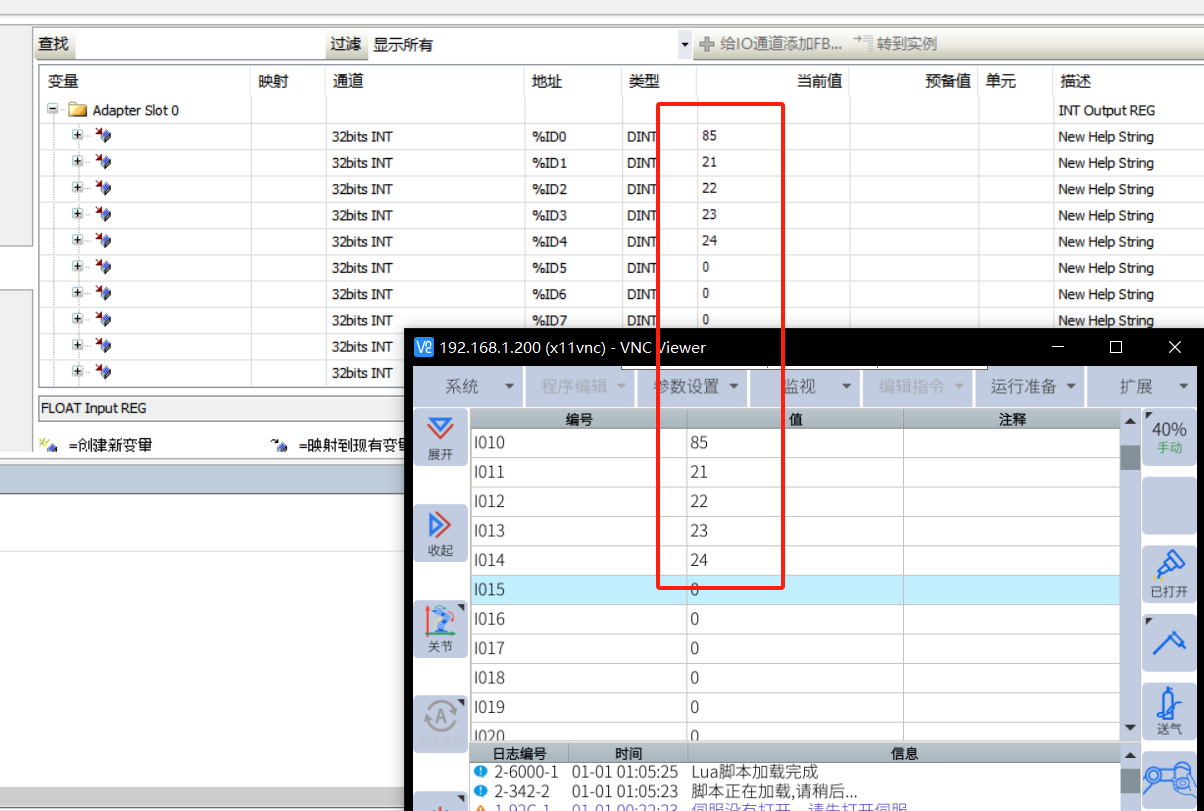Click the 收起 collapse icon

pyautogui.click(x=440, y=533)
